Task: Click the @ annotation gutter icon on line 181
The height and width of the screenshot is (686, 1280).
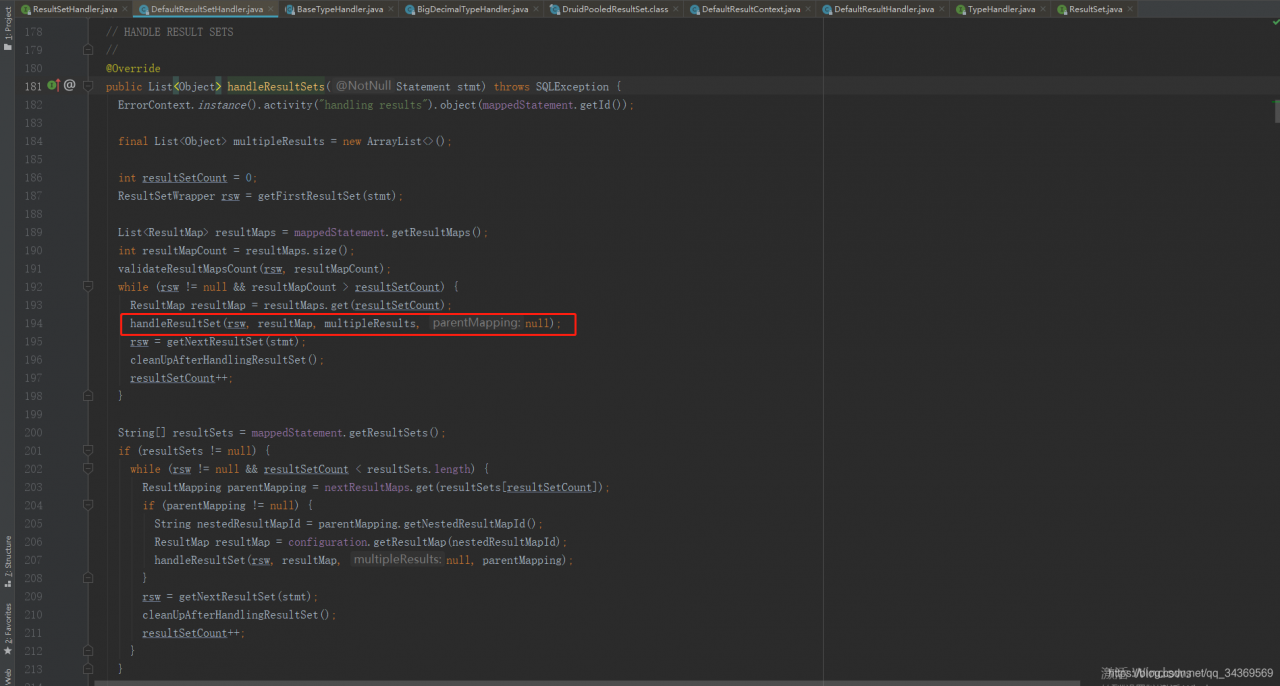Action: pyautogui.click(x=70, y=86)
